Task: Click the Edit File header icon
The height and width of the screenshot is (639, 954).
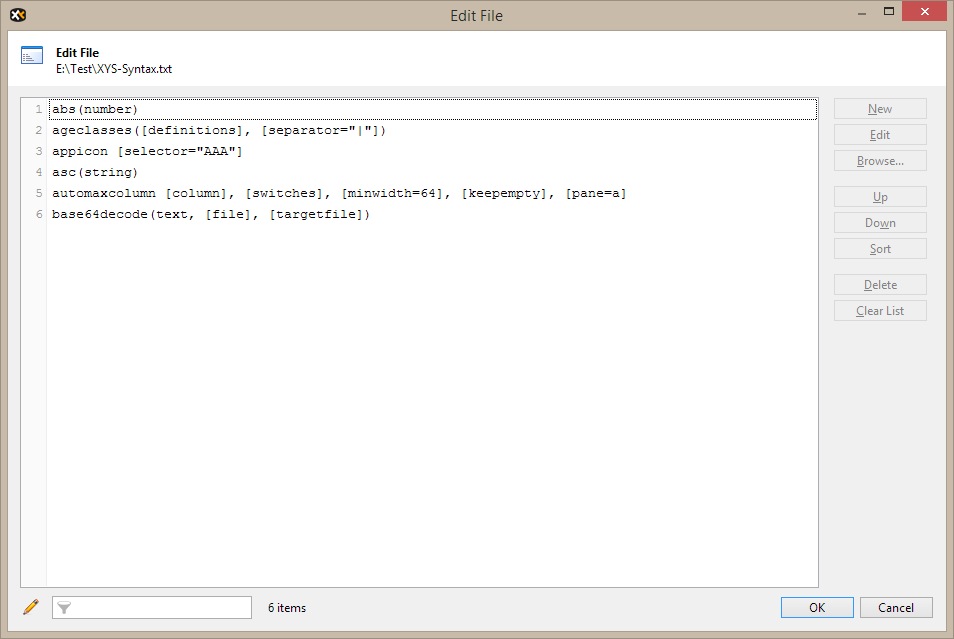Action: click(x=32, y=56)
